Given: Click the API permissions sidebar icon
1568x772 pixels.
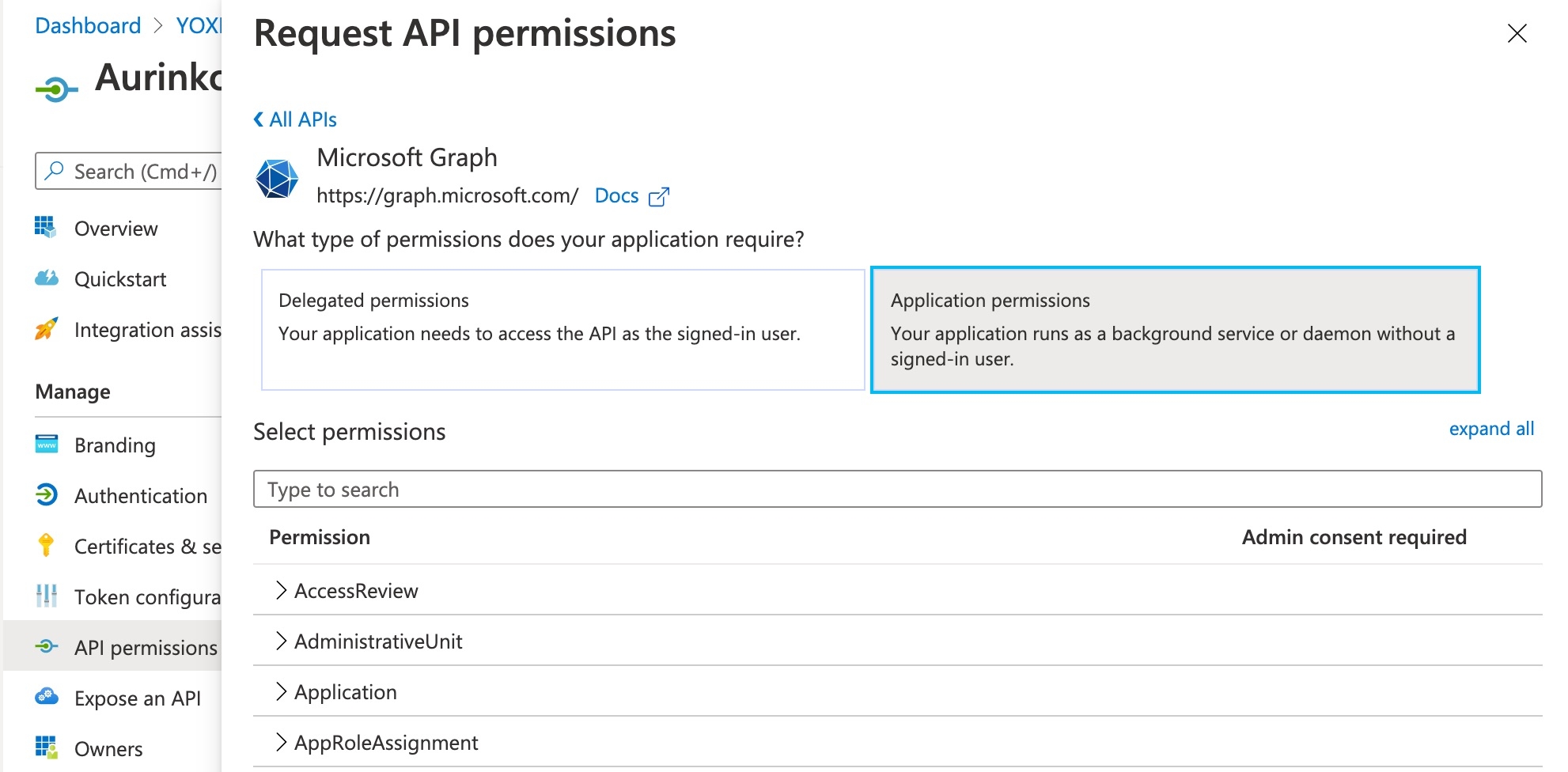Looking at the screenshot, I should (47, 646).
